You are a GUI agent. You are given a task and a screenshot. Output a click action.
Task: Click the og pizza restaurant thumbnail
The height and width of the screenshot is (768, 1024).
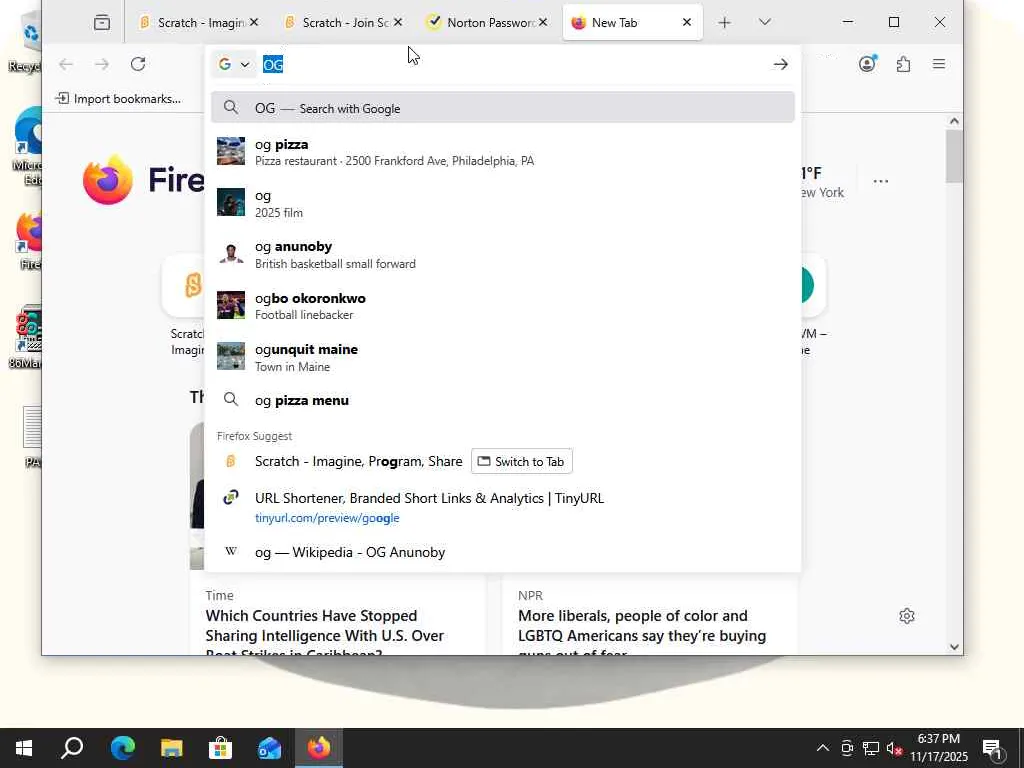click(x=231, y=152)
